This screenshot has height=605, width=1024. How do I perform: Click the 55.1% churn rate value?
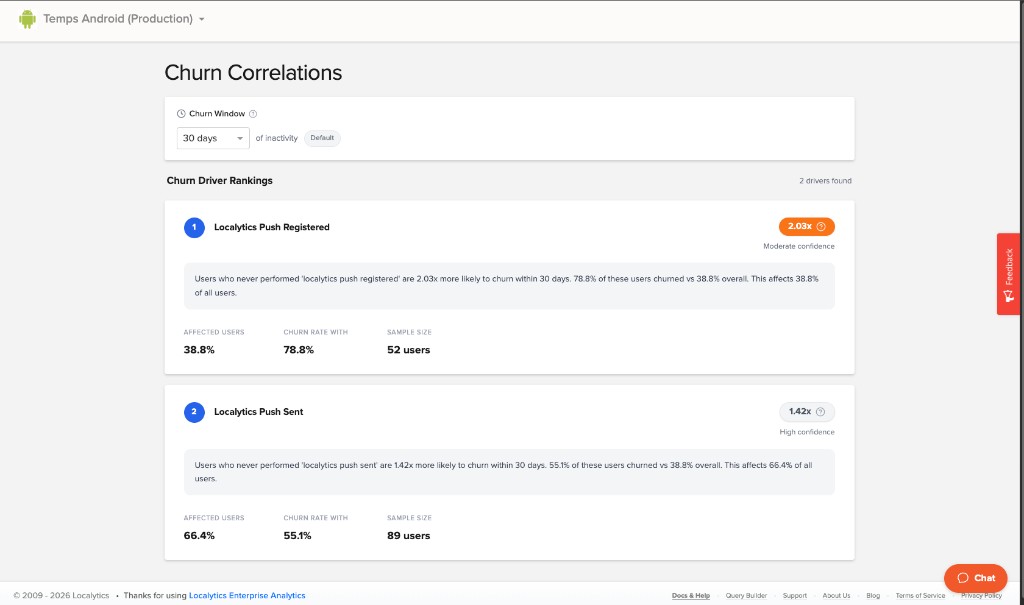pyautogui.click(x=297, y=536)
